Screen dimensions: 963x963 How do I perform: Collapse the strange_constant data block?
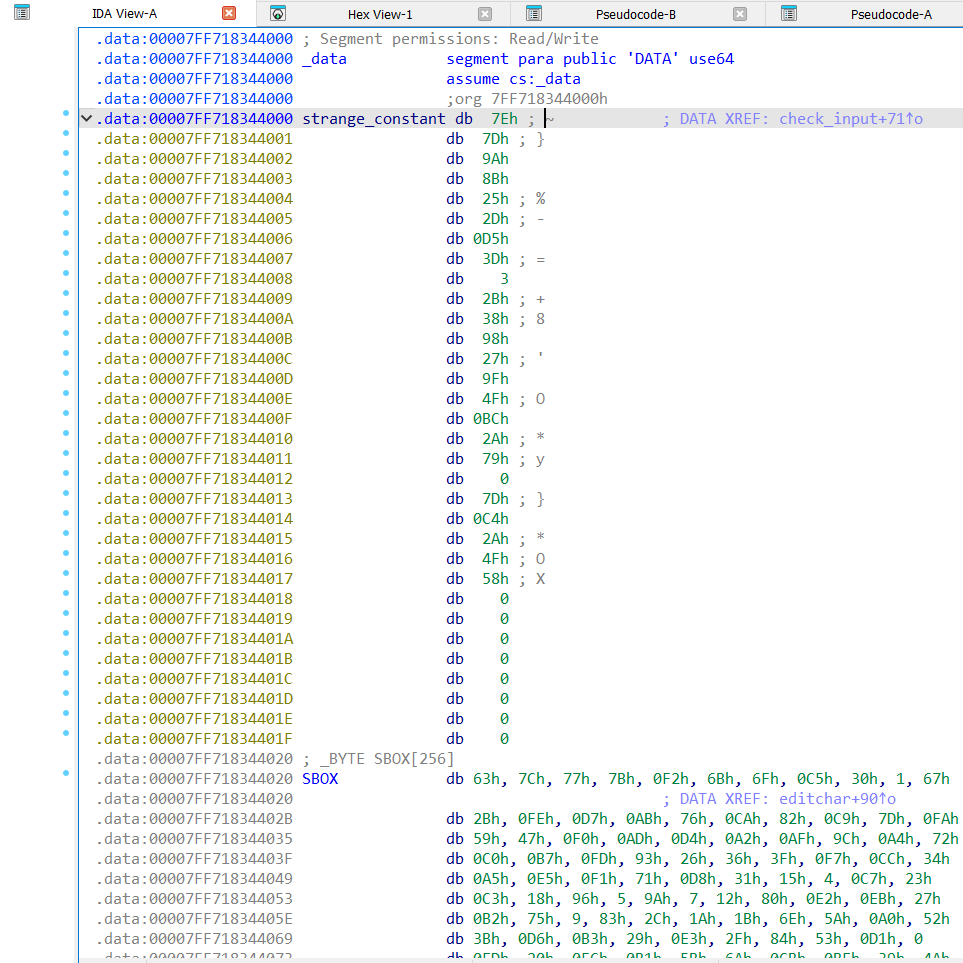(86, 119)
